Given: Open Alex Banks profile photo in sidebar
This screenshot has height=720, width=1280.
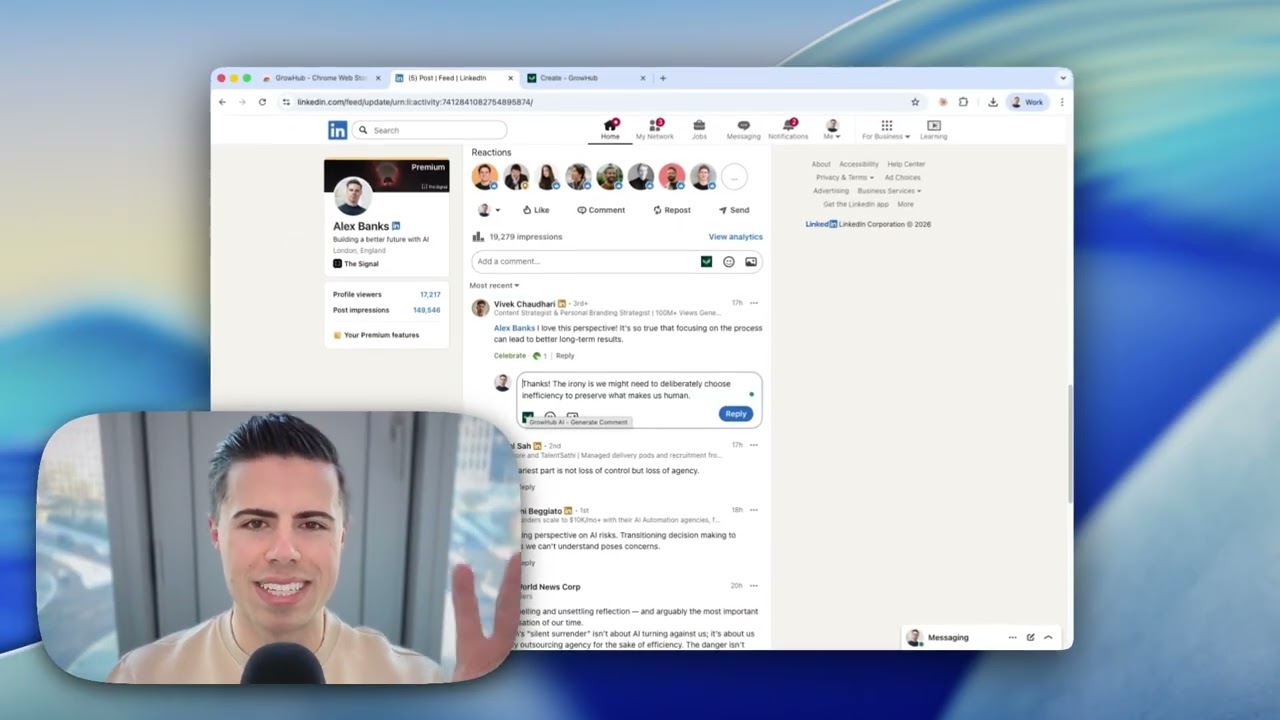Looking at the screenshot, I should [x=352, y=196].
